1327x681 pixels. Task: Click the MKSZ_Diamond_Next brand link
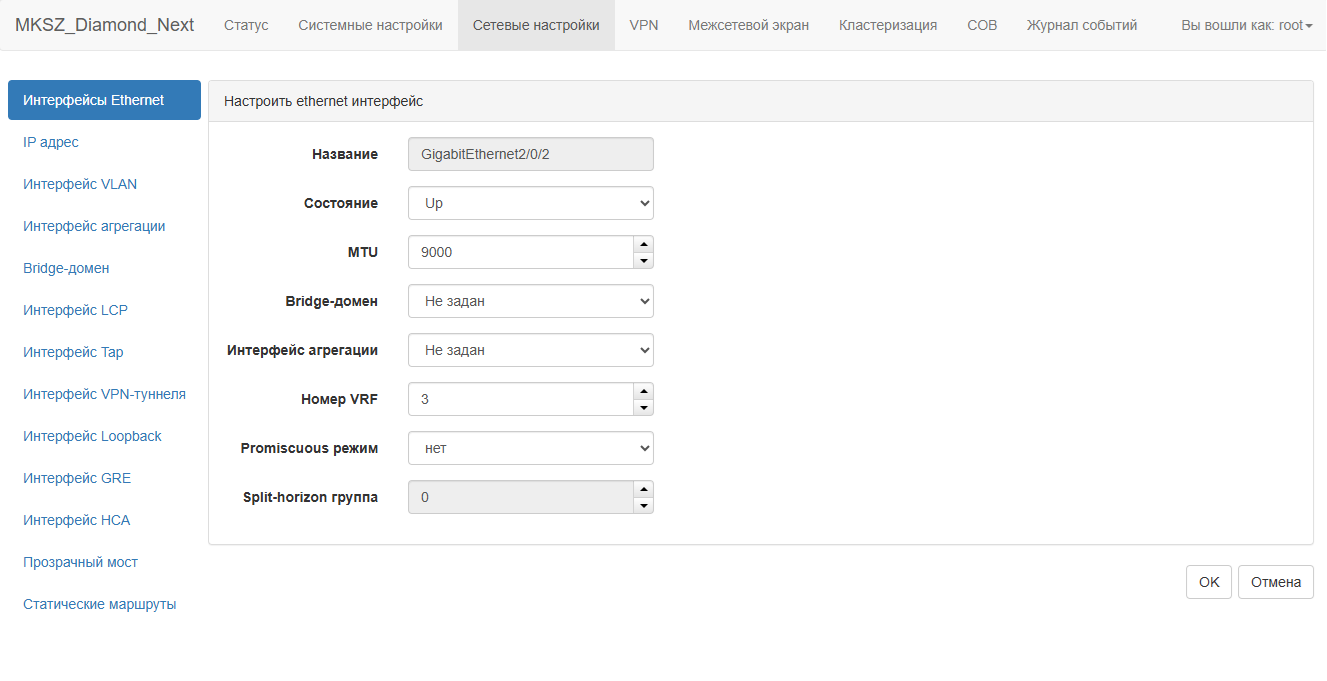tap(105, 25)
